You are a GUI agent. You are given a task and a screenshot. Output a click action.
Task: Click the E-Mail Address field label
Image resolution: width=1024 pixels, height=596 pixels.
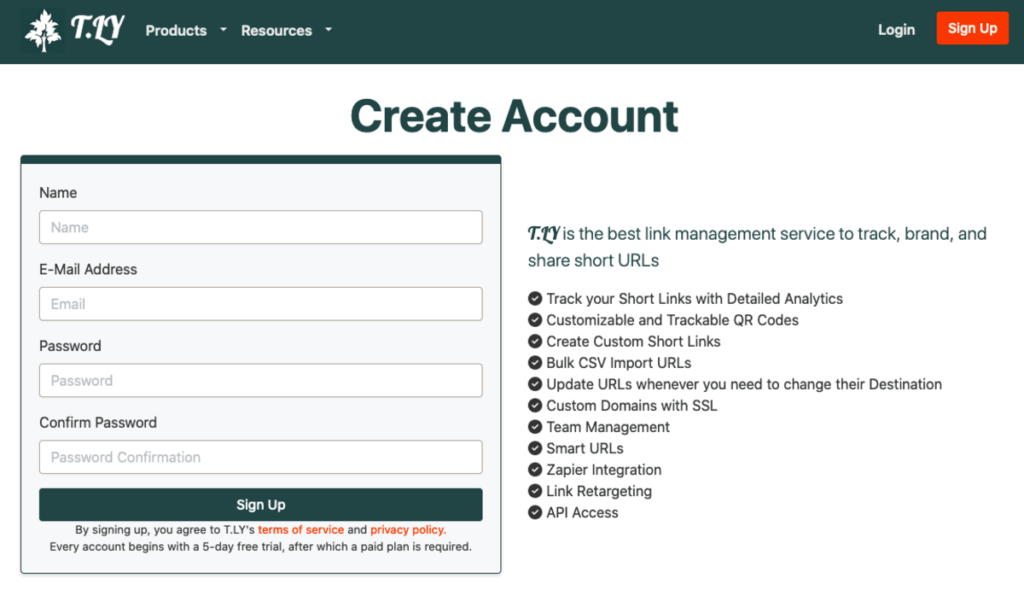[x=88, y=269]
